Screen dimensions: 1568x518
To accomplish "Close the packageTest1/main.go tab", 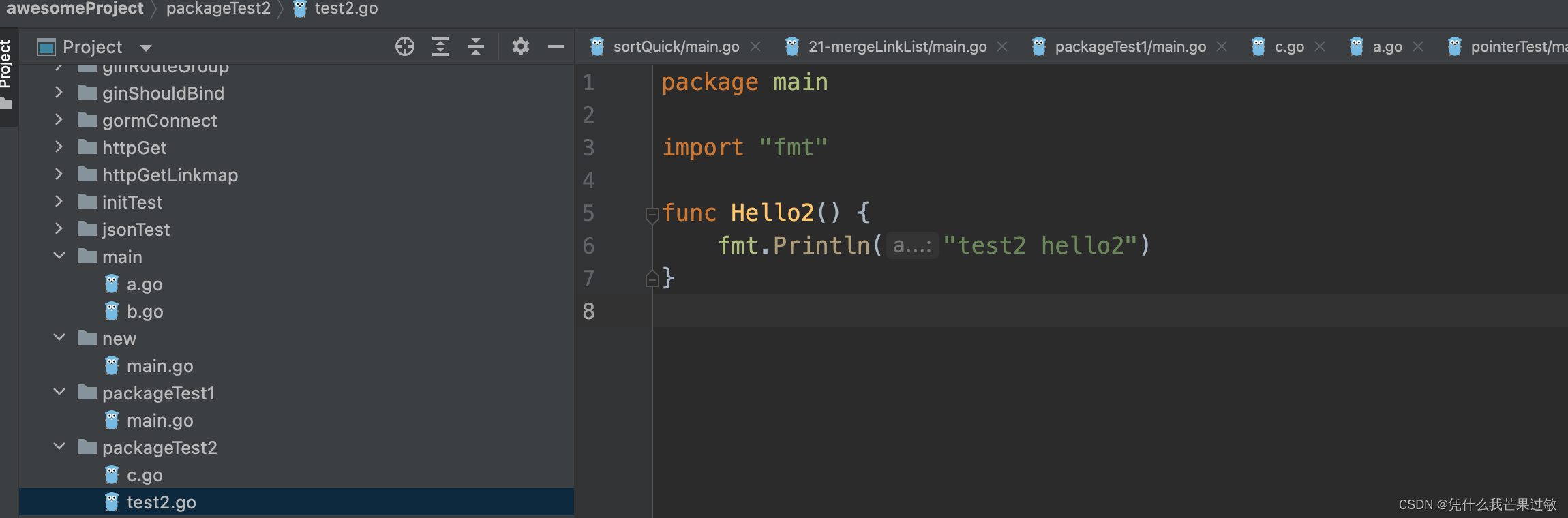I will 1222,46.
